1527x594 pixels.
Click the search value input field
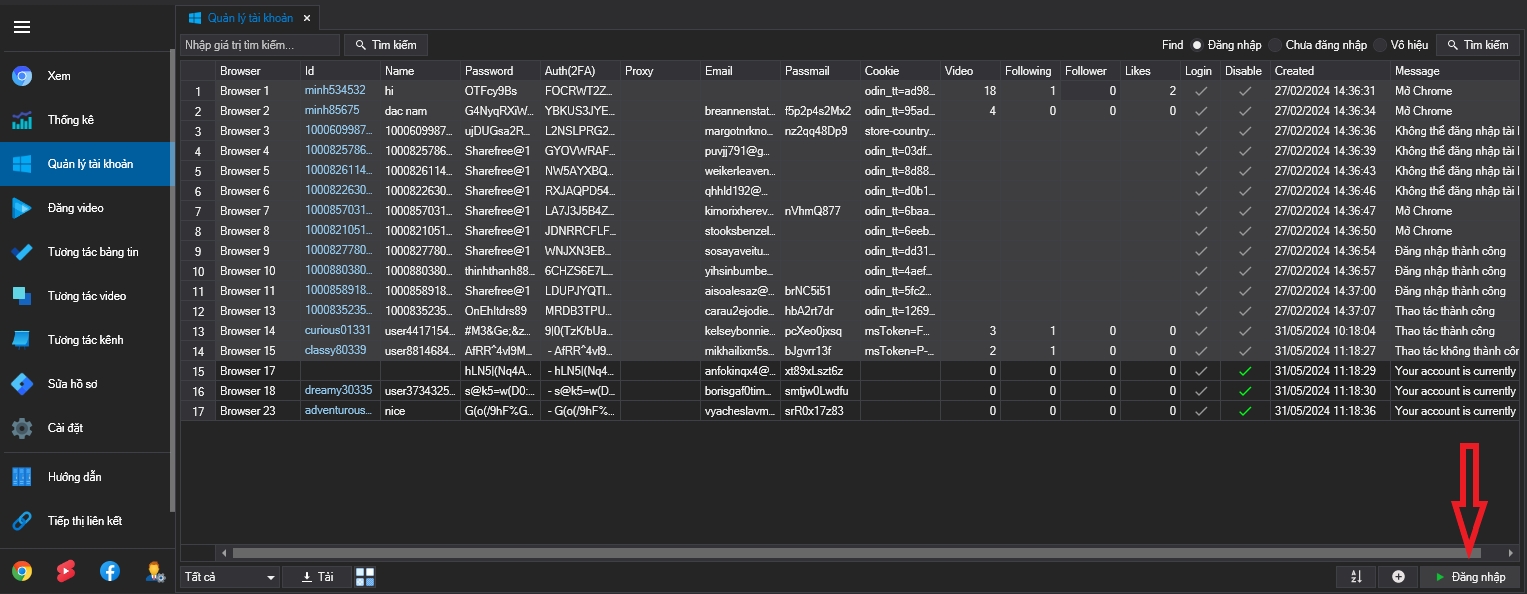[x=259, y=45]
